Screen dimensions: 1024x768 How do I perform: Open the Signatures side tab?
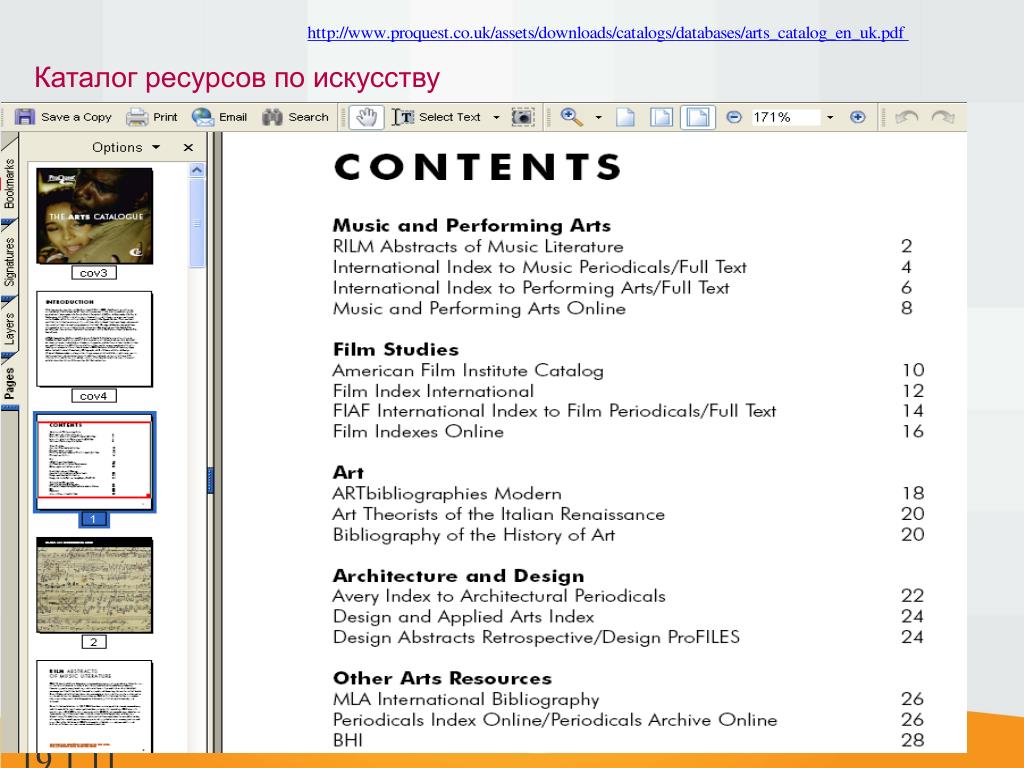coord(9,261)
